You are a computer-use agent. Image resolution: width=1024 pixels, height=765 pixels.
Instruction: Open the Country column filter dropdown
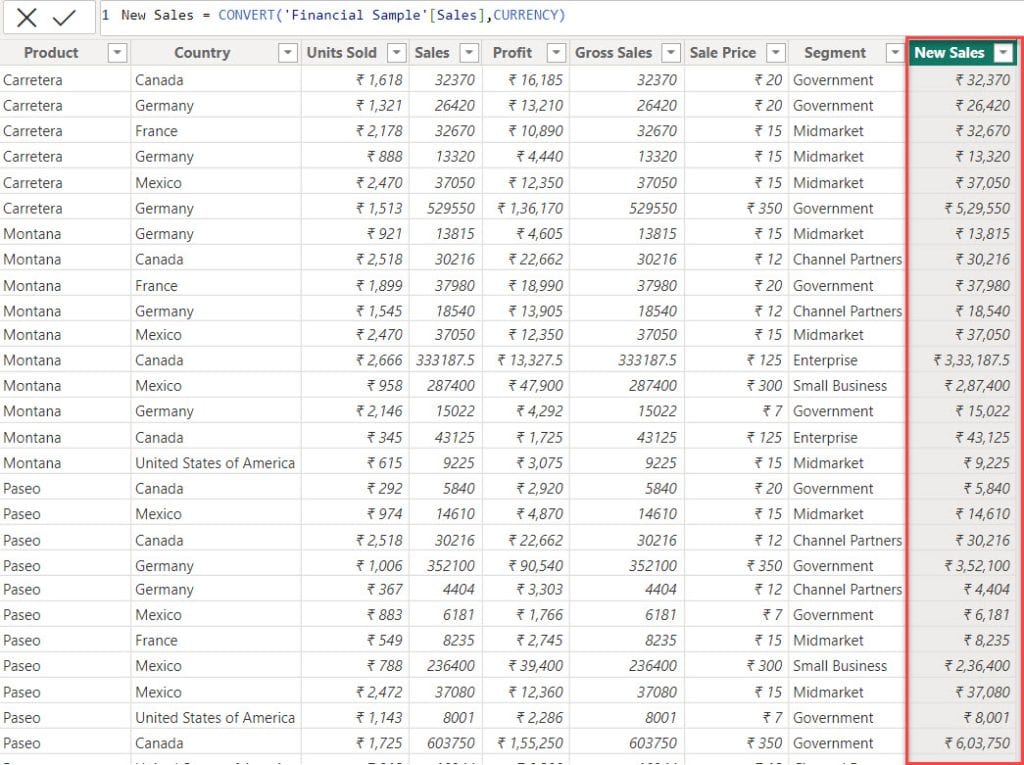[287, 53]
